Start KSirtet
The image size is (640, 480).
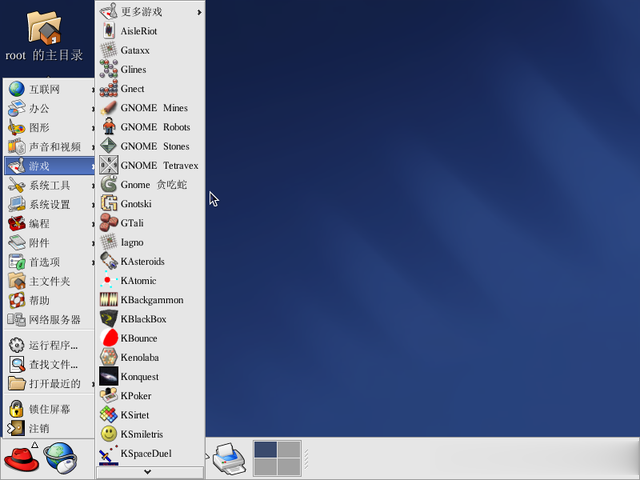click(150, 415)
